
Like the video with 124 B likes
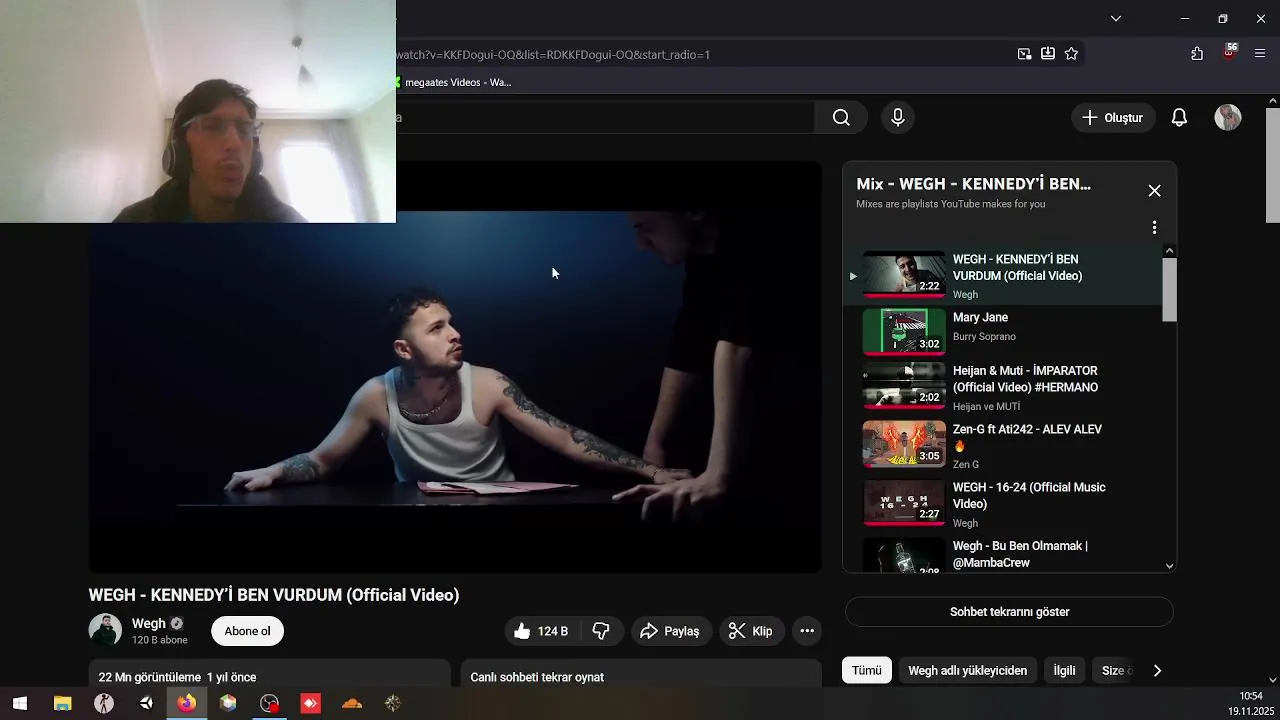pyautogui.click(x=541, y=631)
